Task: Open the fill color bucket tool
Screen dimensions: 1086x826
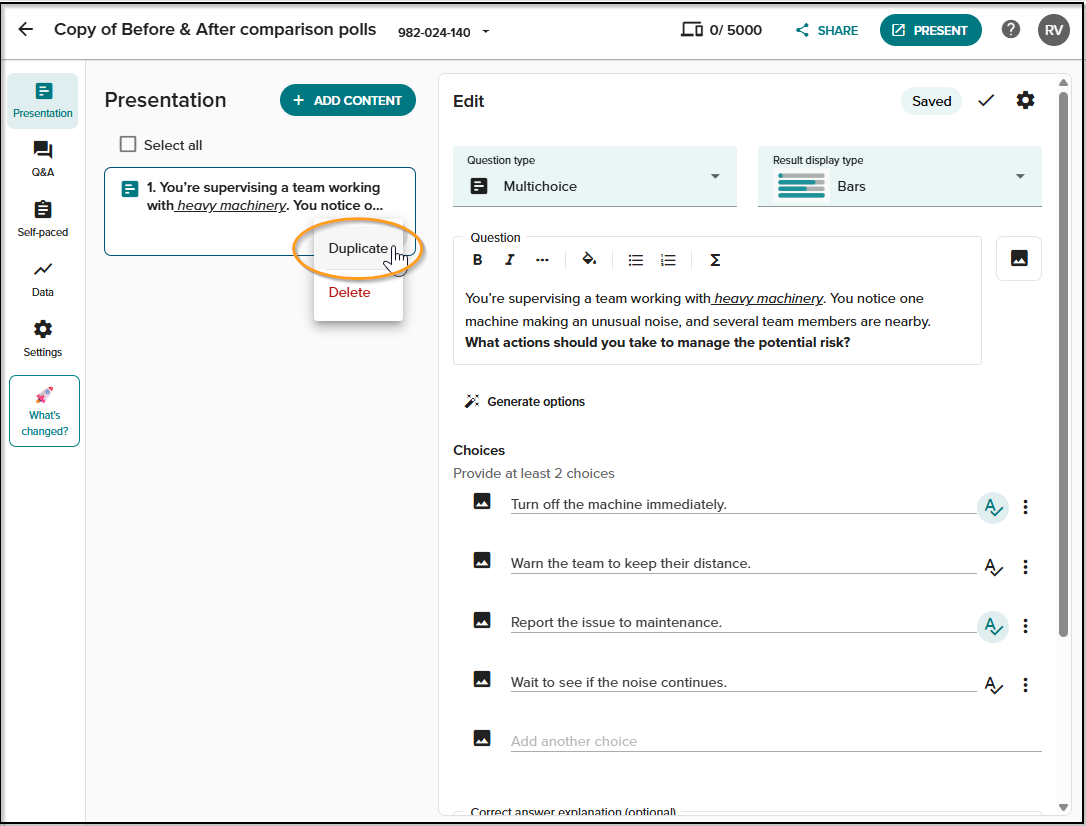Action: coord(589,260)
